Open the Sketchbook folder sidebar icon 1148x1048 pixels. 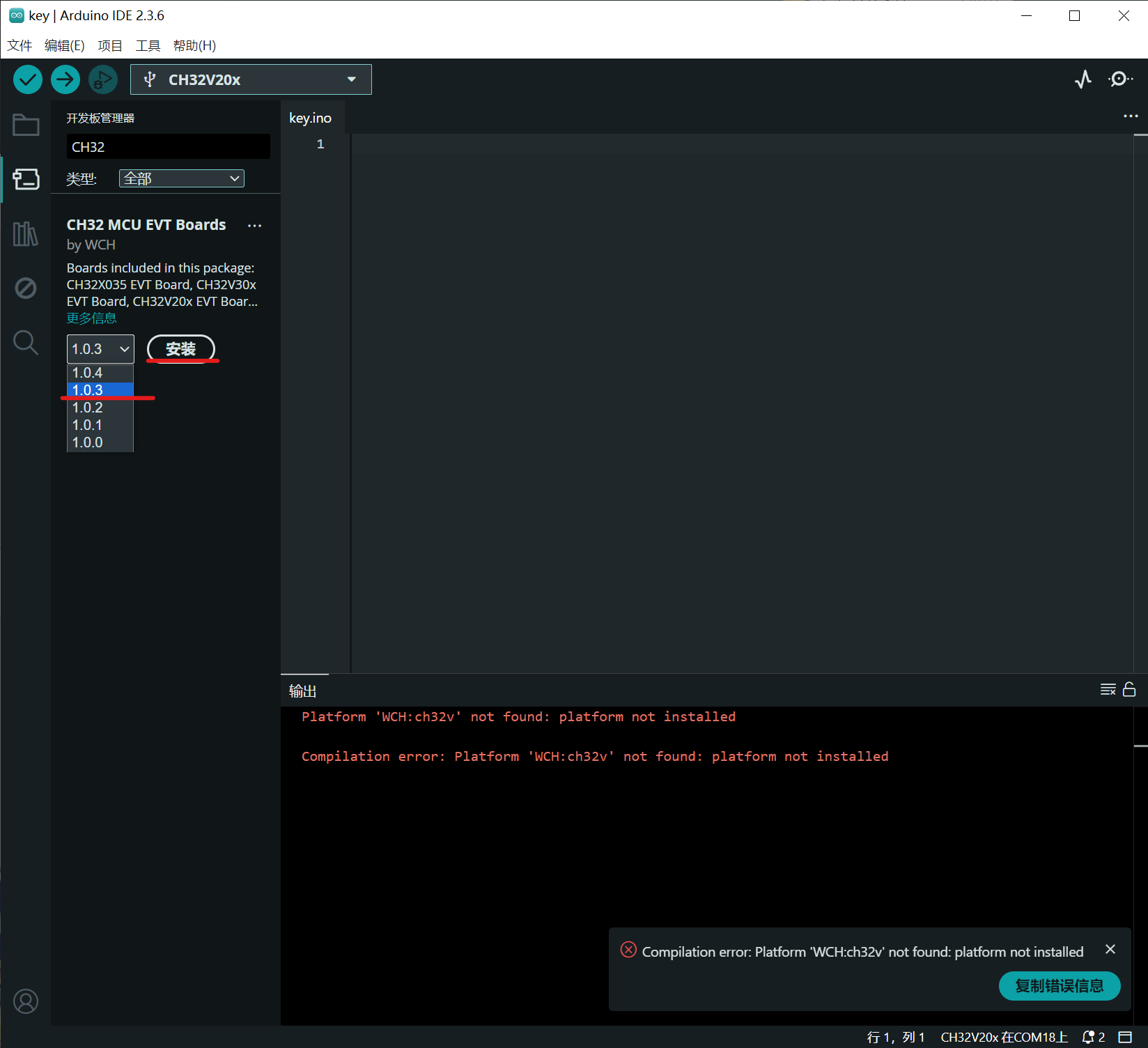click(26, 125)
